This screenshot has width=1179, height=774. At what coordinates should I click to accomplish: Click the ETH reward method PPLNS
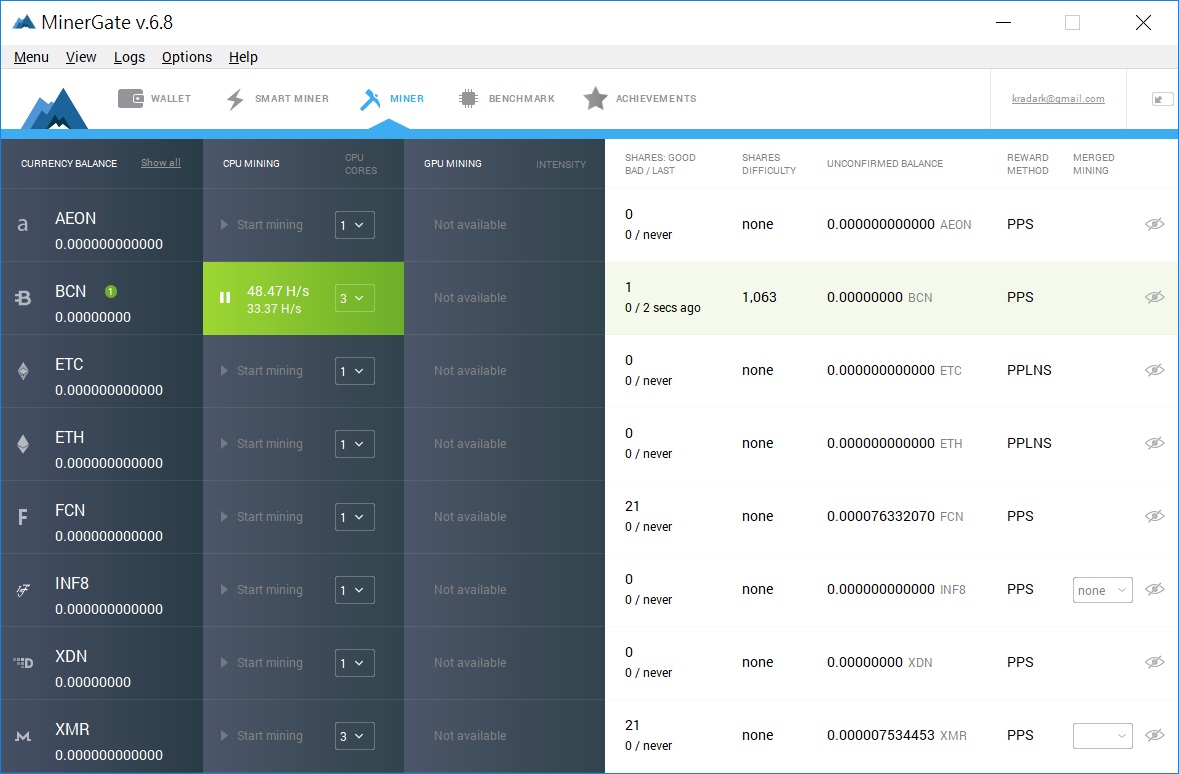coord(1029,443)
